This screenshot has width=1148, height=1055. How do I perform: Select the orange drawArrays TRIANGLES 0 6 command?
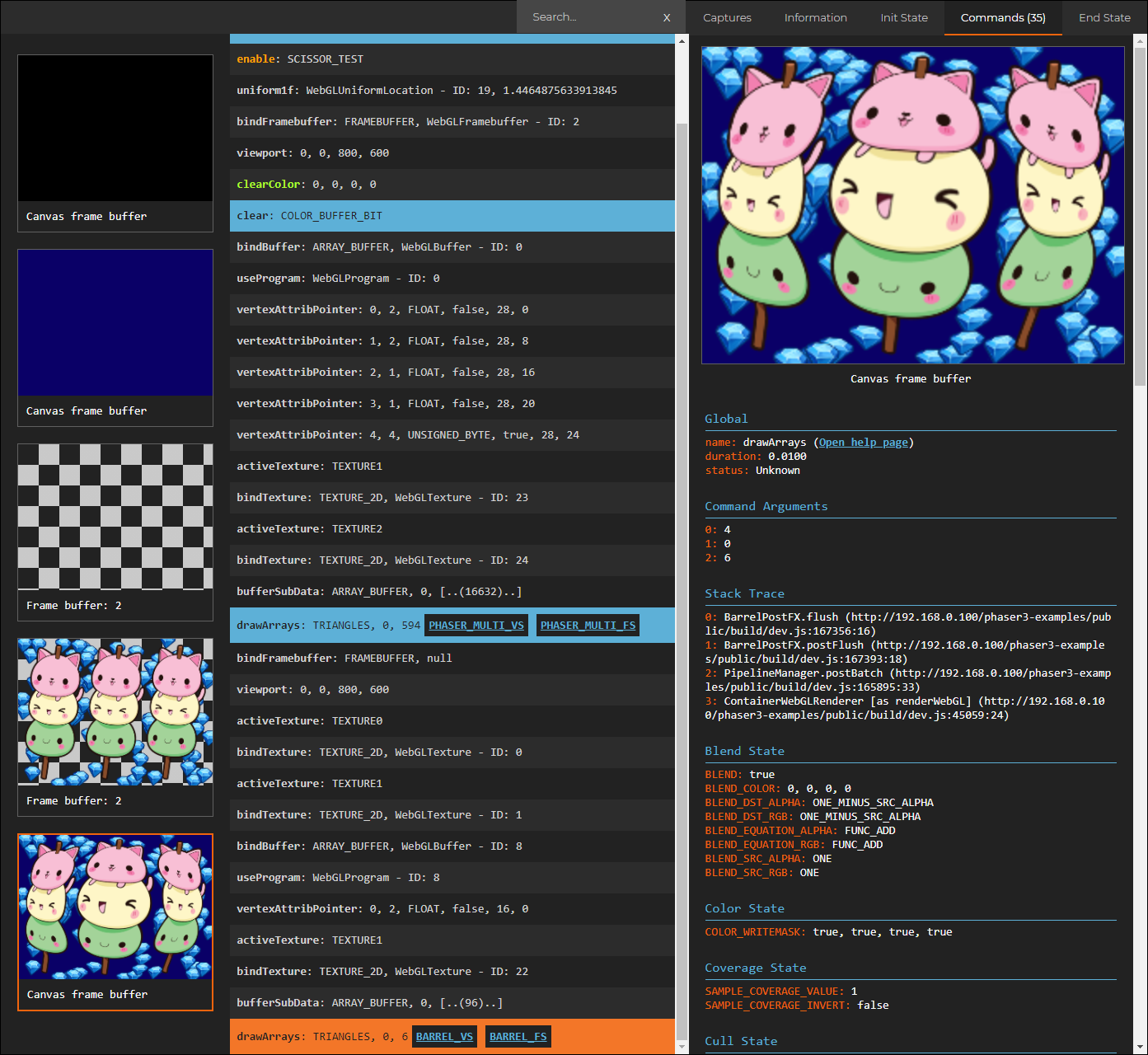coord(330,1036)
